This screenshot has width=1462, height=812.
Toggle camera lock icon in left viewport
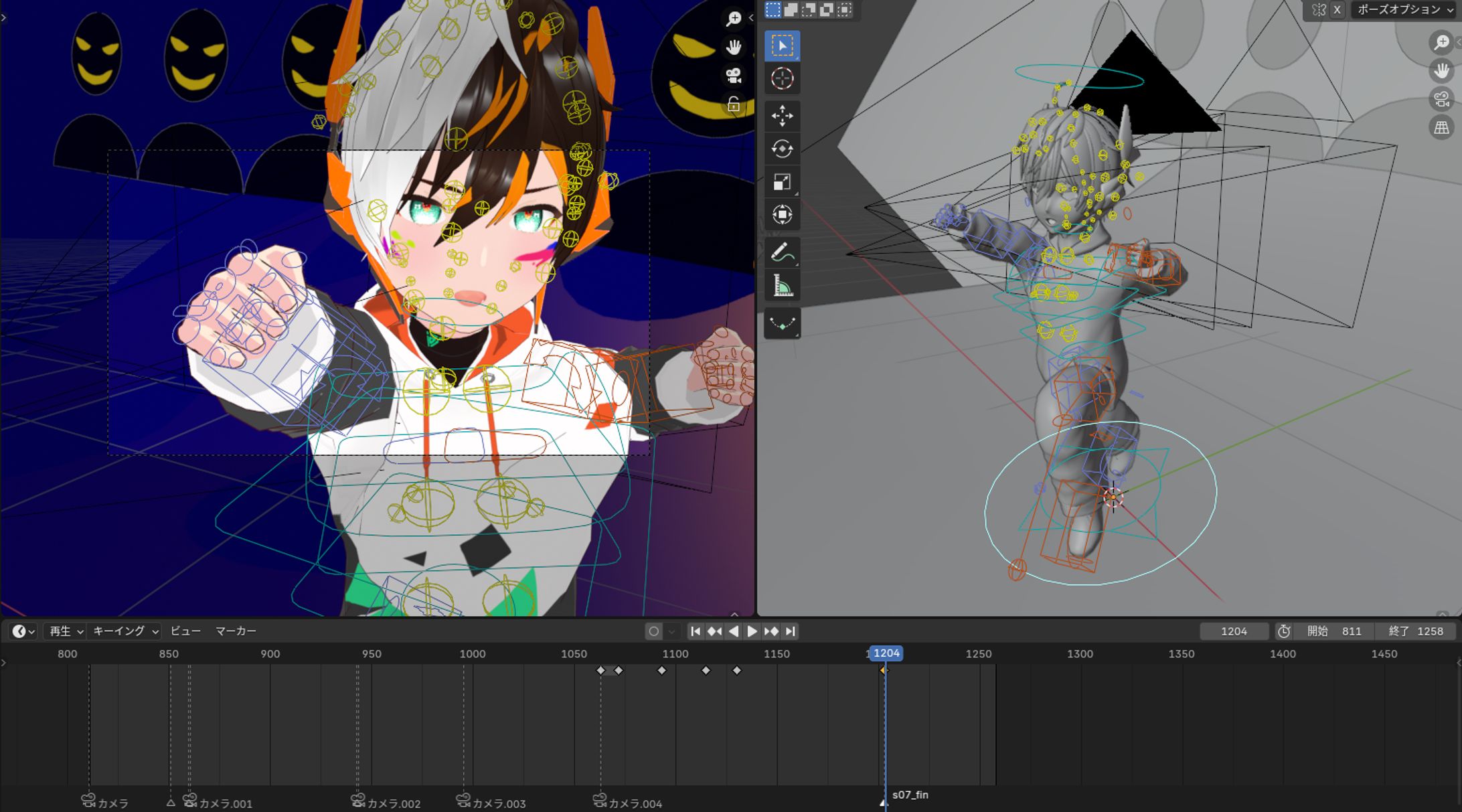pos(734,104)
